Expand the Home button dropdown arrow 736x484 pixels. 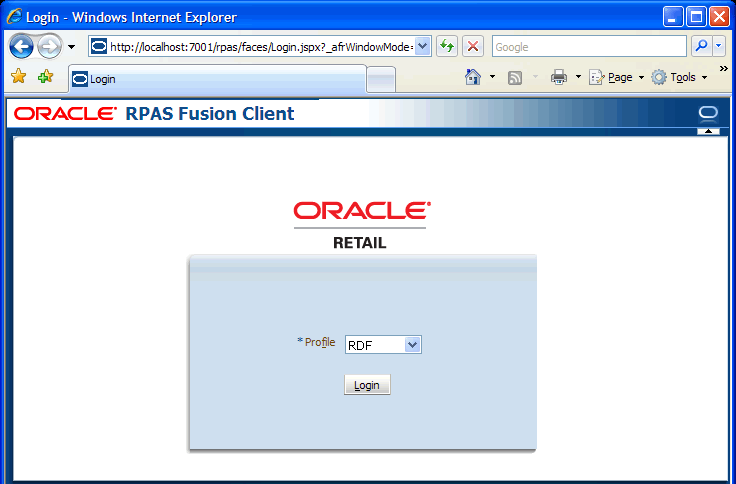tap(492, 77)
